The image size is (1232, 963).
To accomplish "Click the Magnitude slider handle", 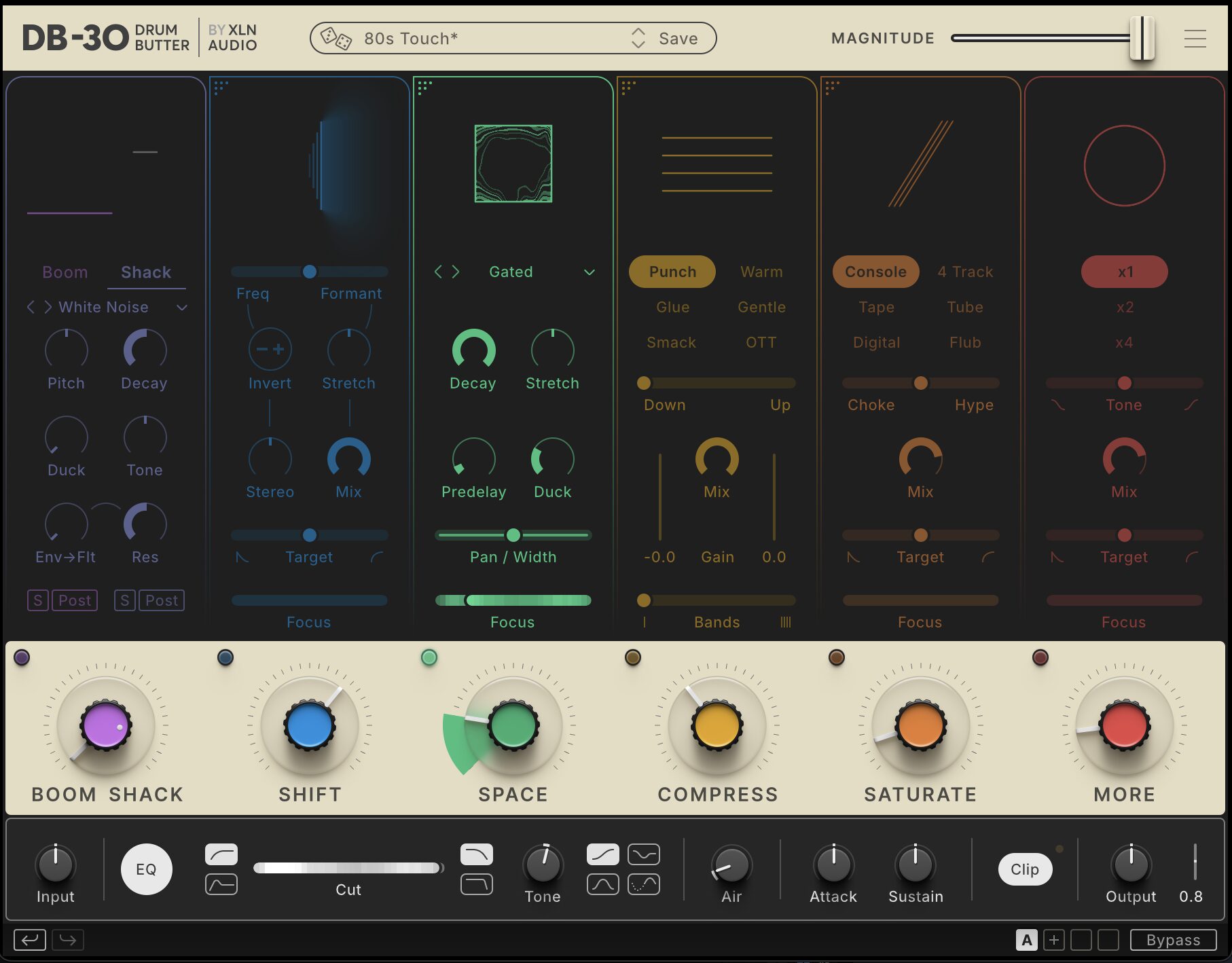I will click(1142, 39).
